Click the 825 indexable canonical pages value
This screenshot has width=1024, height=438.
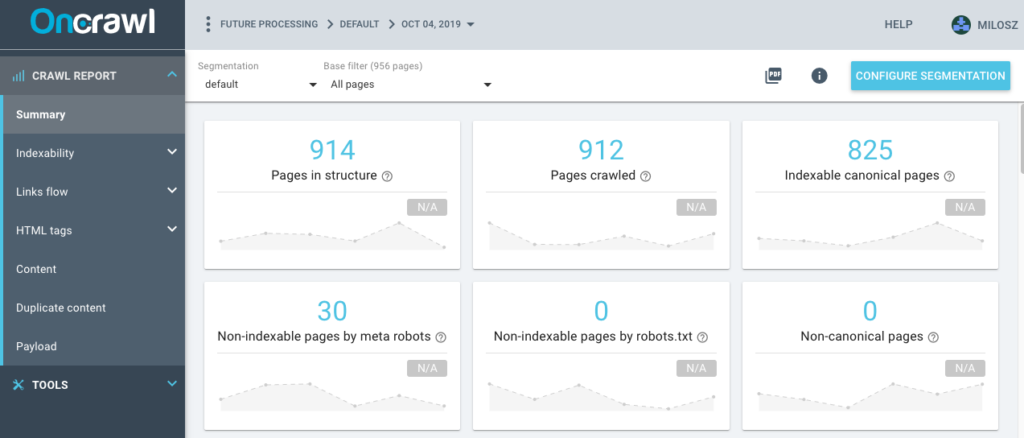point(870,150)
